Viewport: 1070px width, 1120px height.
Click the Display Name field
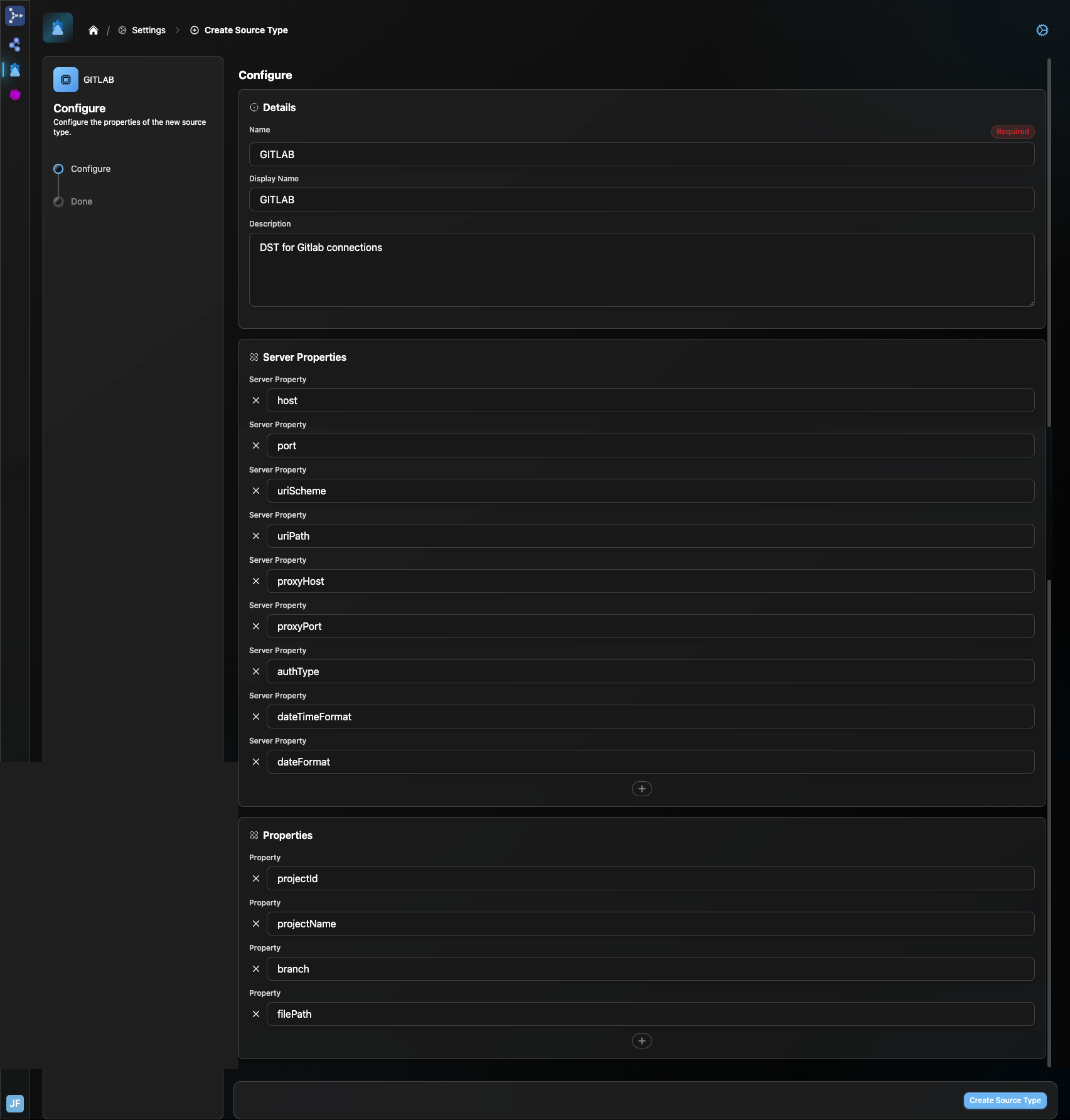[641, 200]
